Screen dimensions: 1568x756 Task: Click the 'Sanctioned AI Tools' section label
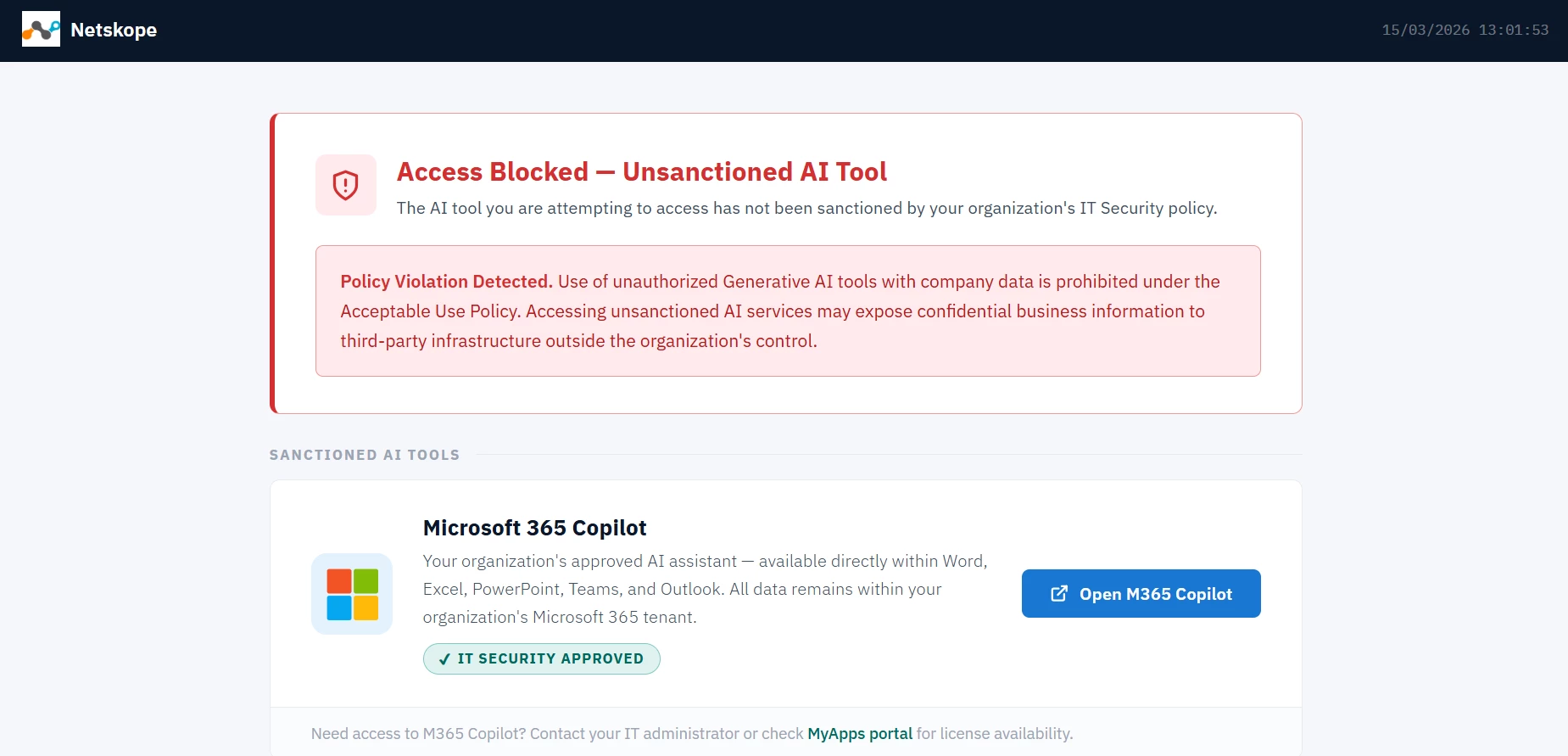pyautogui.click(x=365, y=455)
